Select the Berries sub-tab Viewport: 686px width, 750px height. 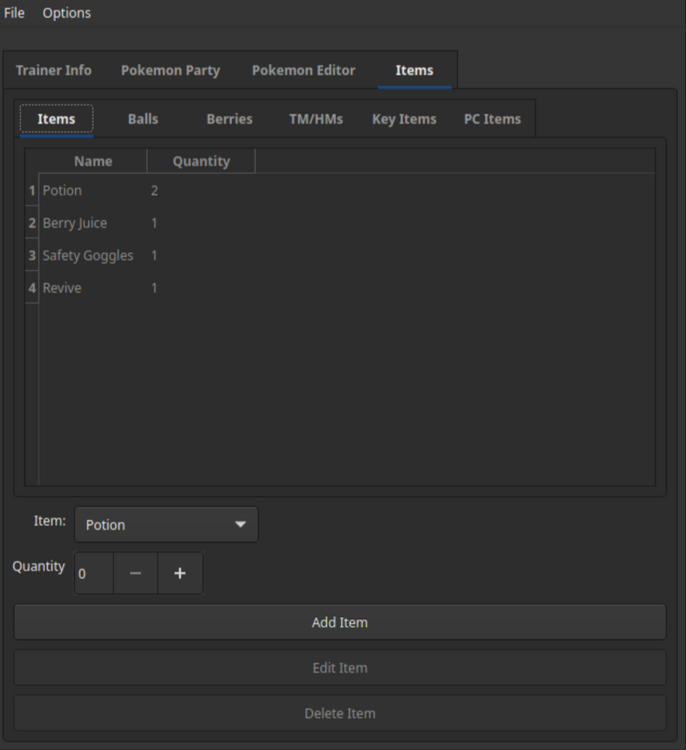click(x=229, y=119)
